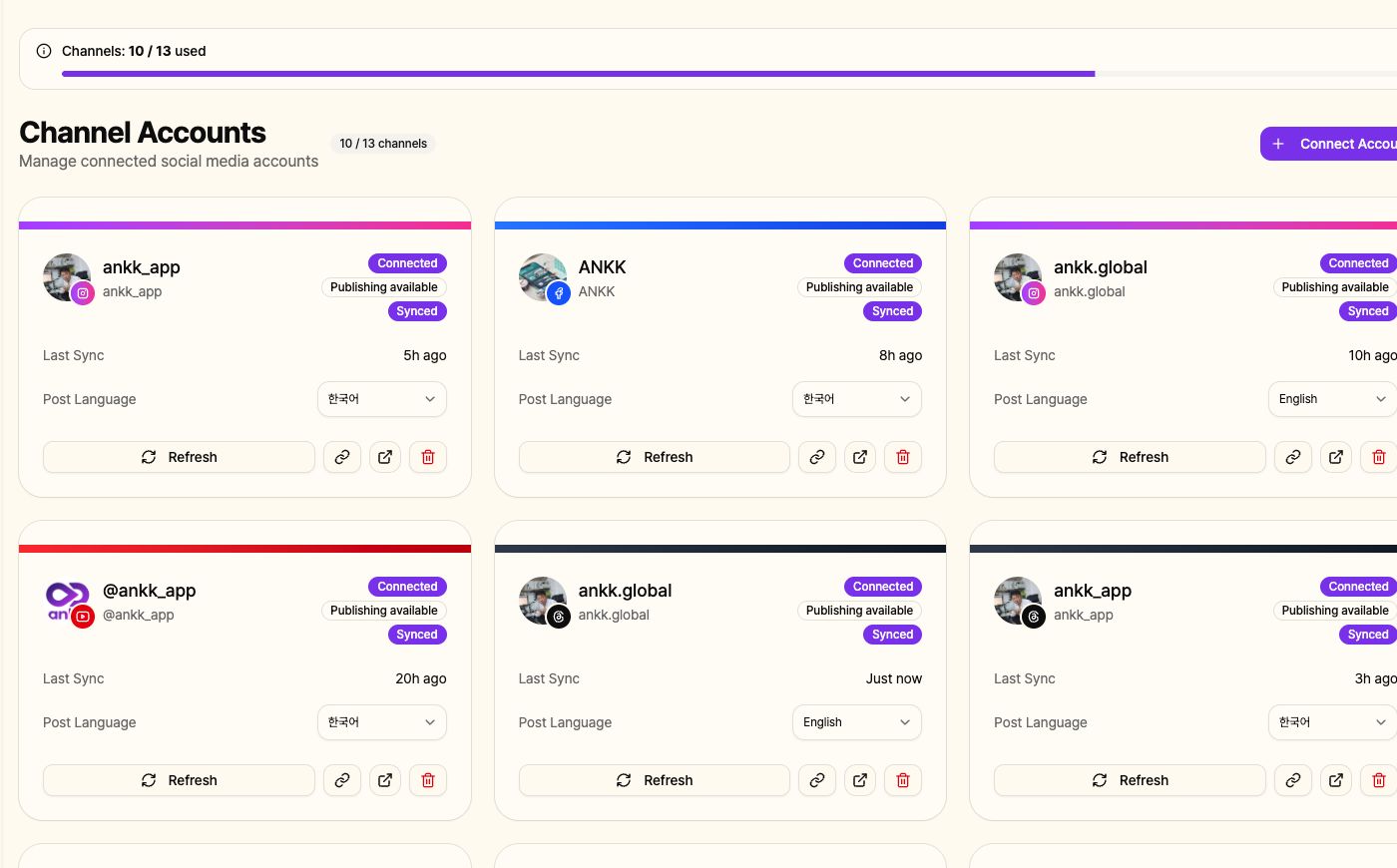Click 'Manage connected social media accounts' subtitle
This screenshot has height=868, width=1397.
point(169,162)
